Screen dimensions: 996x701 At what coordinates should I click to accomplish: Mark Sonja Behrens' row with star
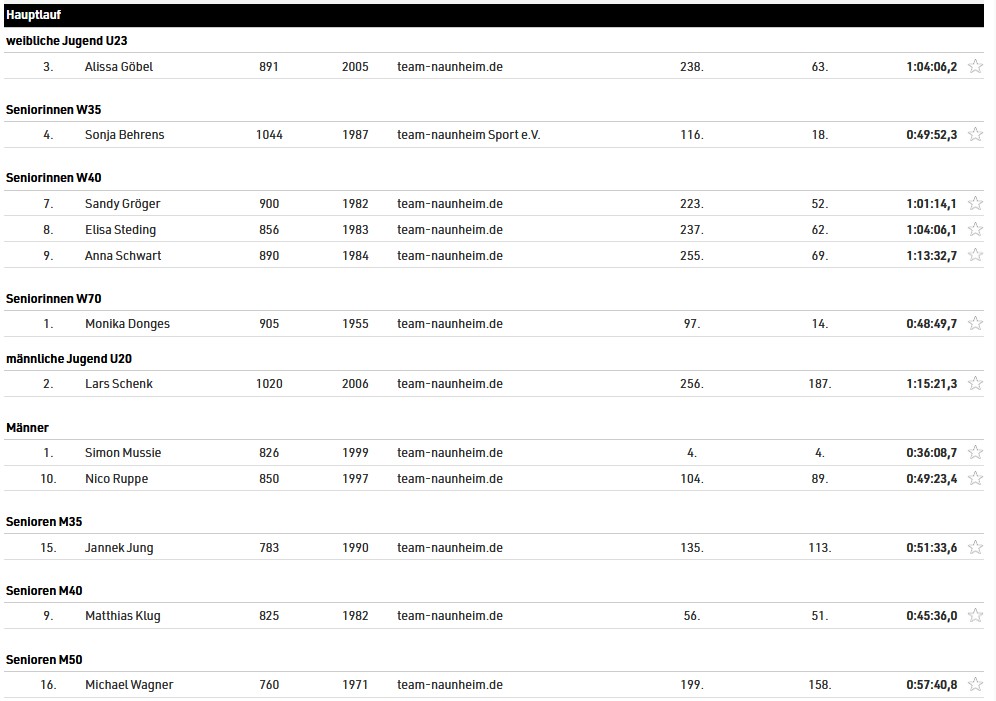[975, 134]
